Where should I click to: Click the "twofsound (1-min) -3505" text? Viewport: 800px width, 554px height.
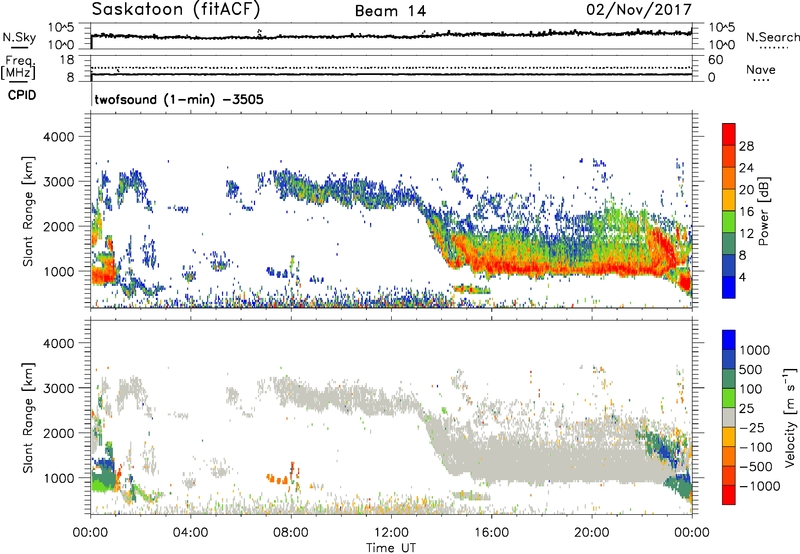tap(179, 99)
